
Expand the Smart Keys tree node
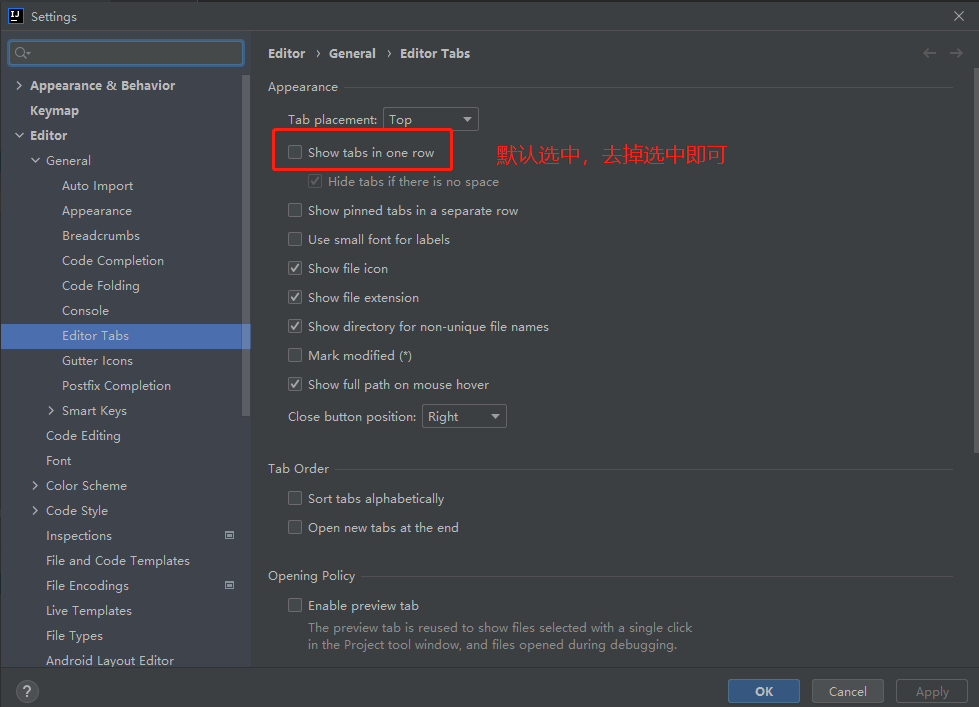52,411
